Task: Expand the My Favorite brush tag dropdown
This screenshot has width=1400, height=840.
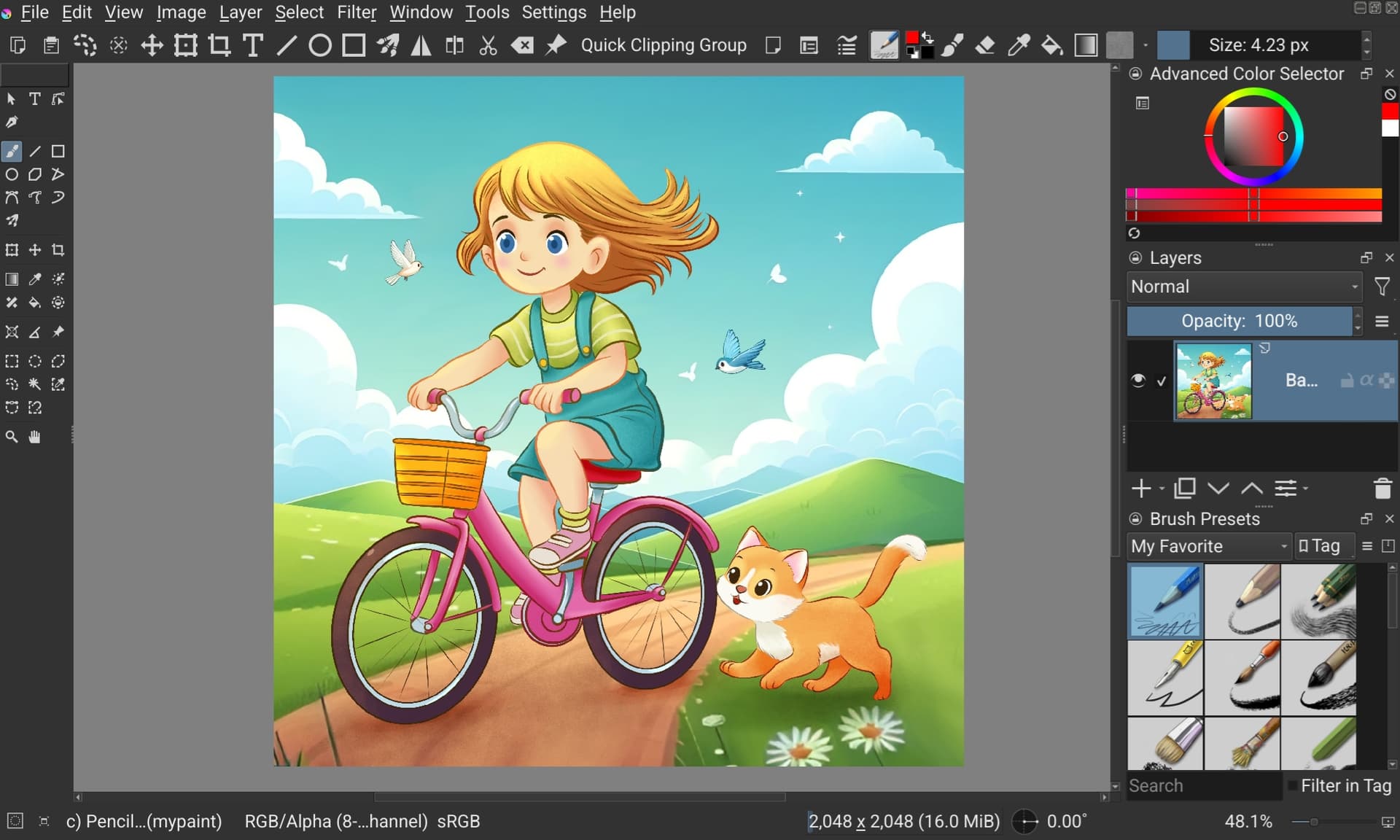Action: pyautogui.click(x=1208, y=546)
